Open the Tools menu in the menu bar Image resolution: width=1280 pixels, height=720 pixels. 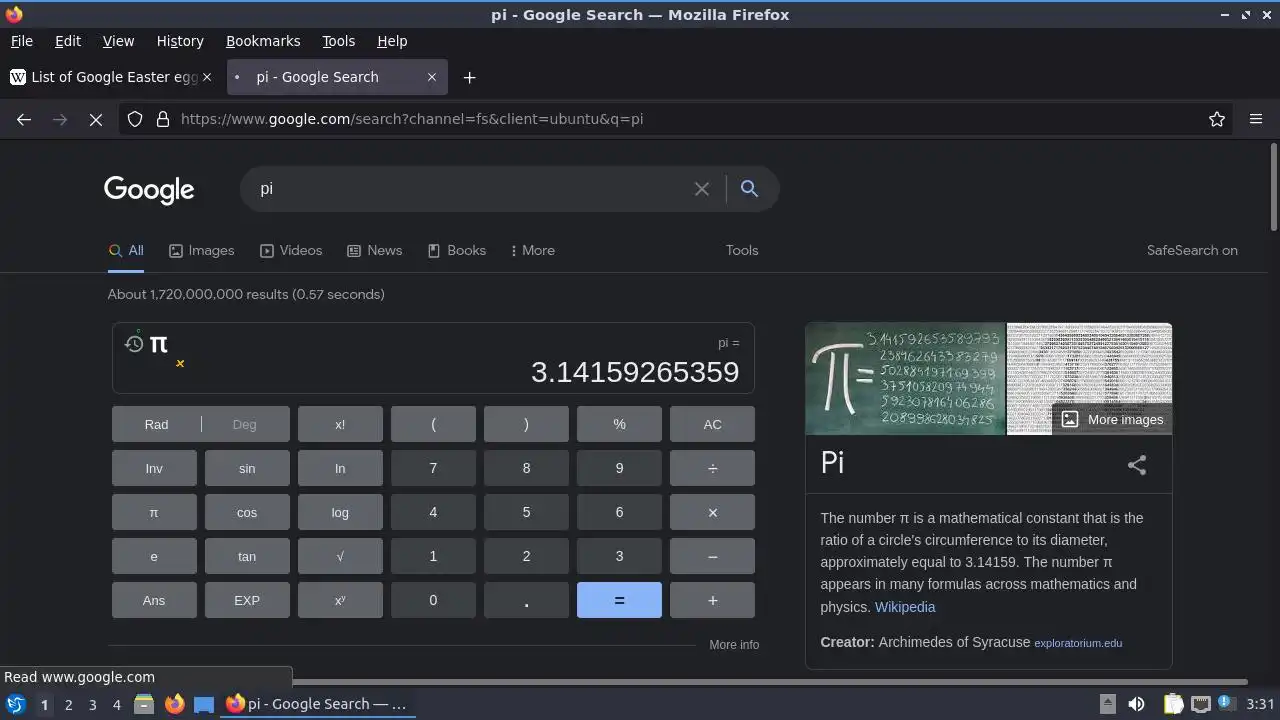pyautogui.click(x=338, y=41)
